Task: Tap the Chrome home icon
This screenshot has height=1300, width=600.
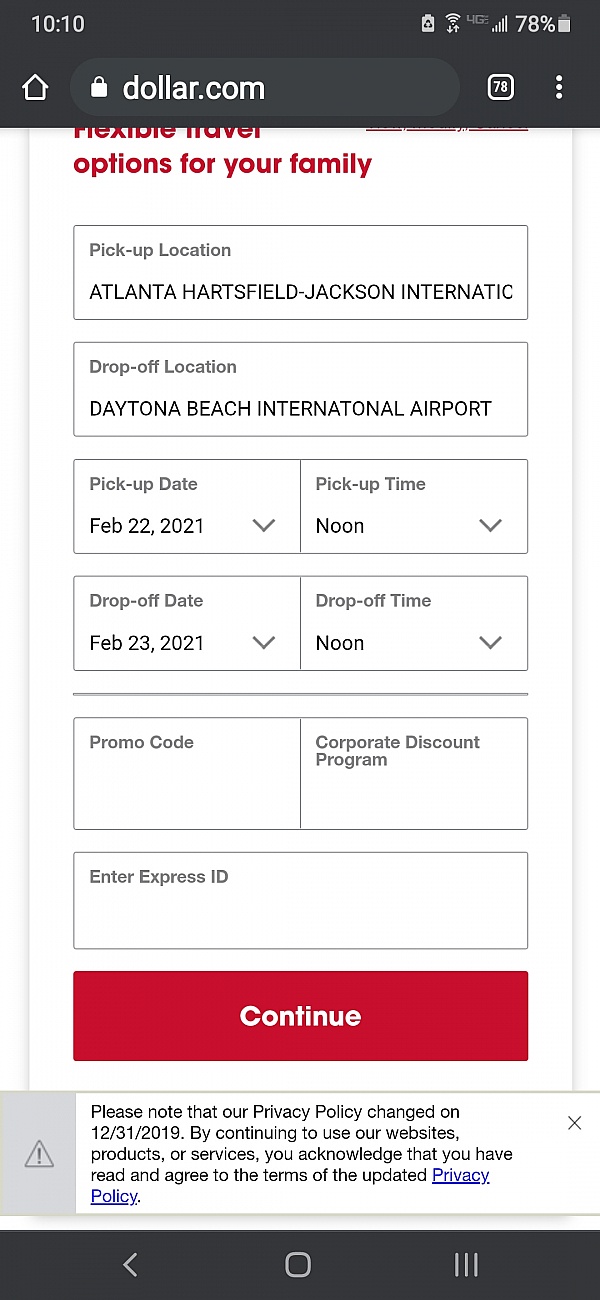Action: [x=35, y=88]
